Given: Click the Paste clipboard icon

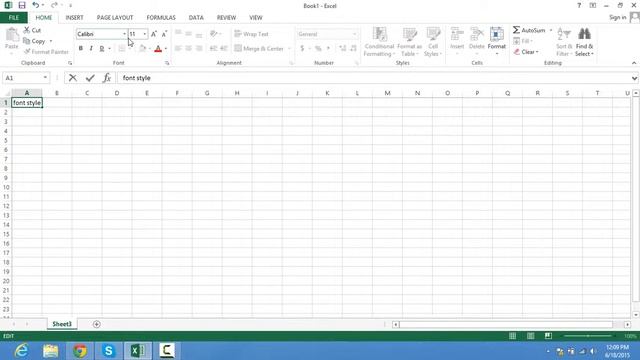Looking at the screenshot, I should coord(12,36).
